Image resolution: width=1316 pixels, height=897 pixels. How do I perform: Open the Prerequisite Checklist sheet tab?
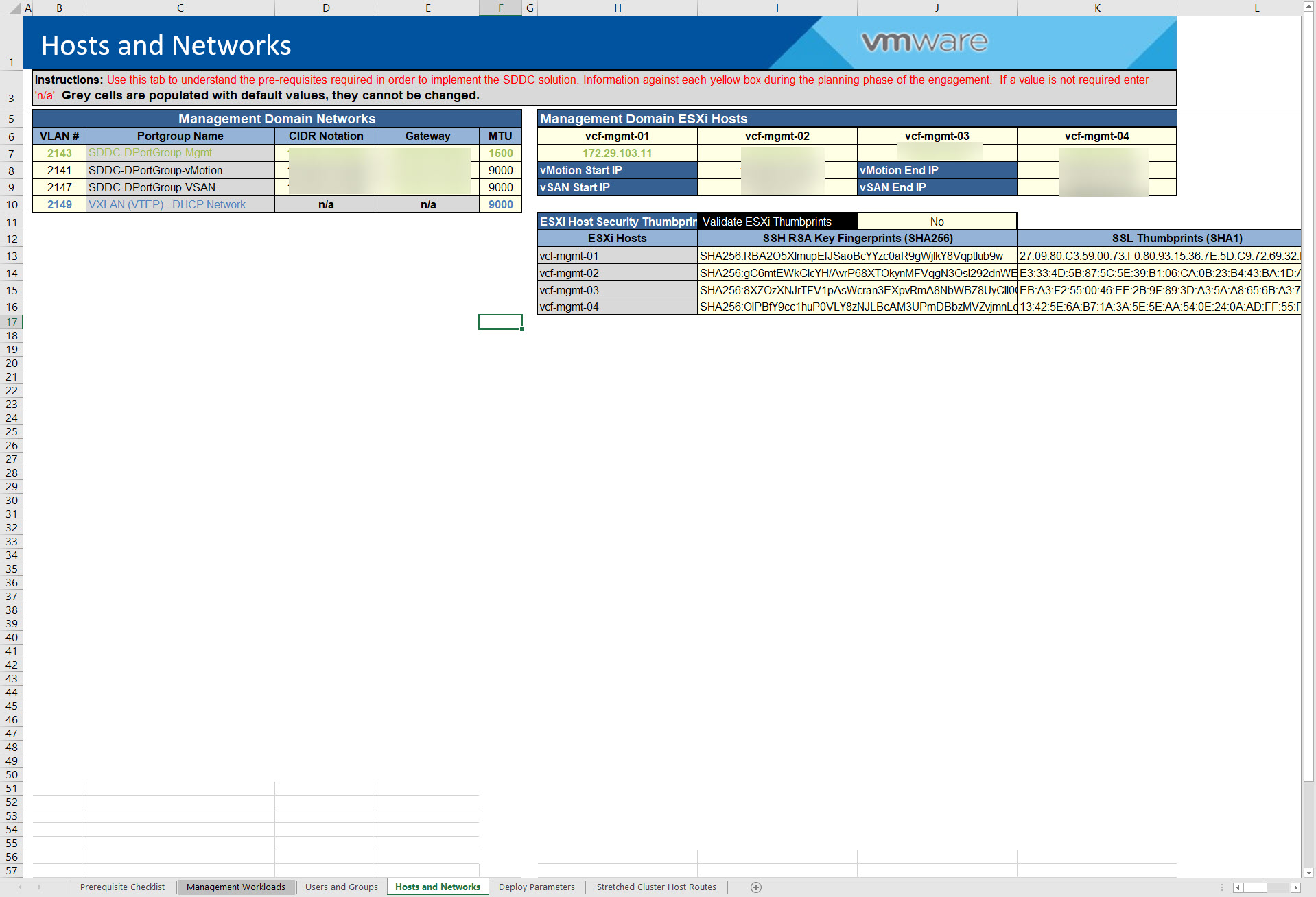pyautogui.click(x=122, y=887)
